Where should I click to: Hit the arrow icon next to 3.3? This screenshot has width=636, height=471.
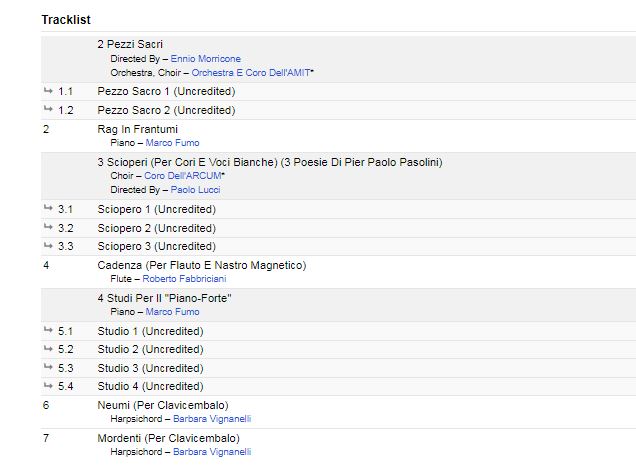coord(49,245)
